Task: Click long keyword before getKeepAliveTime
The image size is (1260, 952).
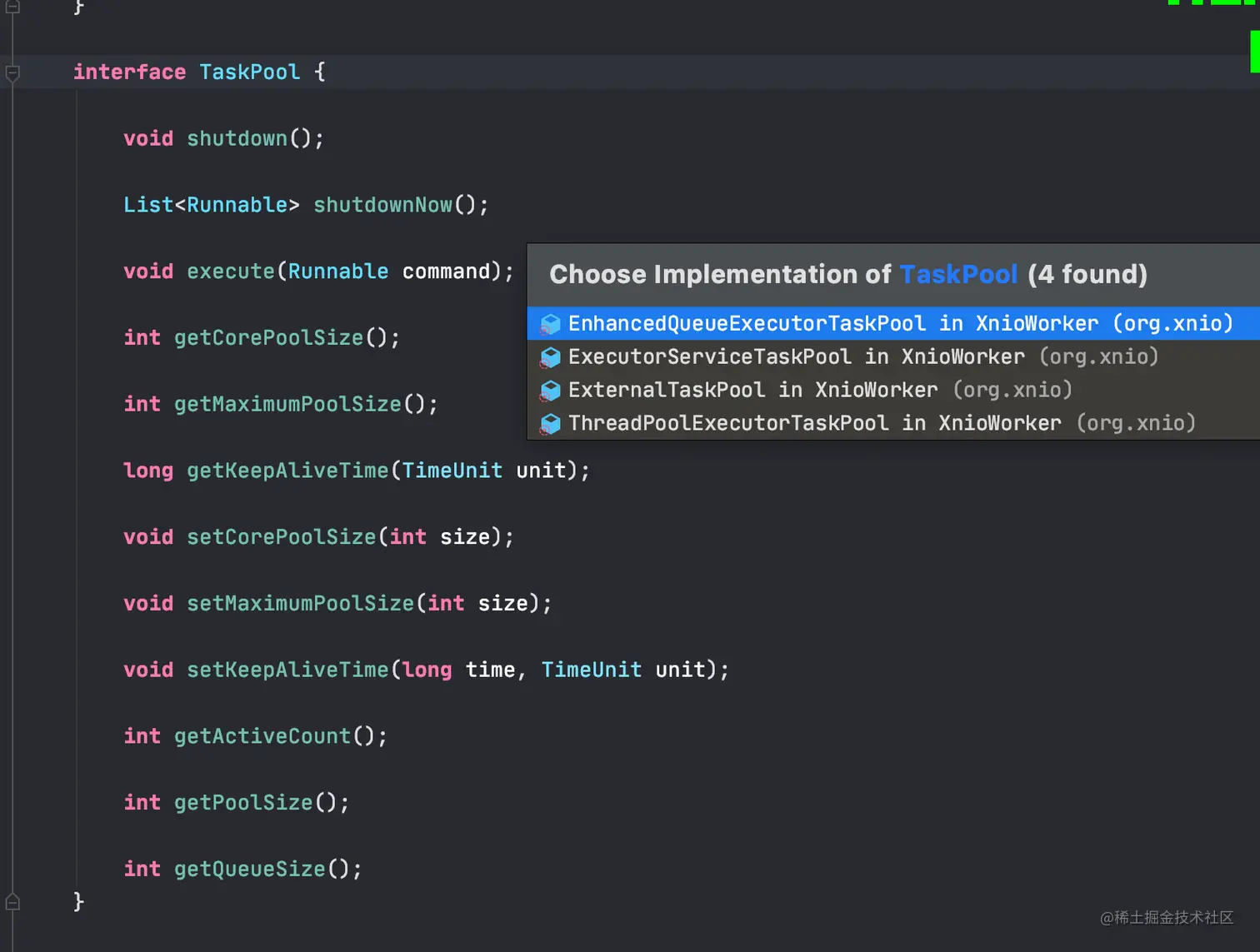Action: [x=148, y=471]
